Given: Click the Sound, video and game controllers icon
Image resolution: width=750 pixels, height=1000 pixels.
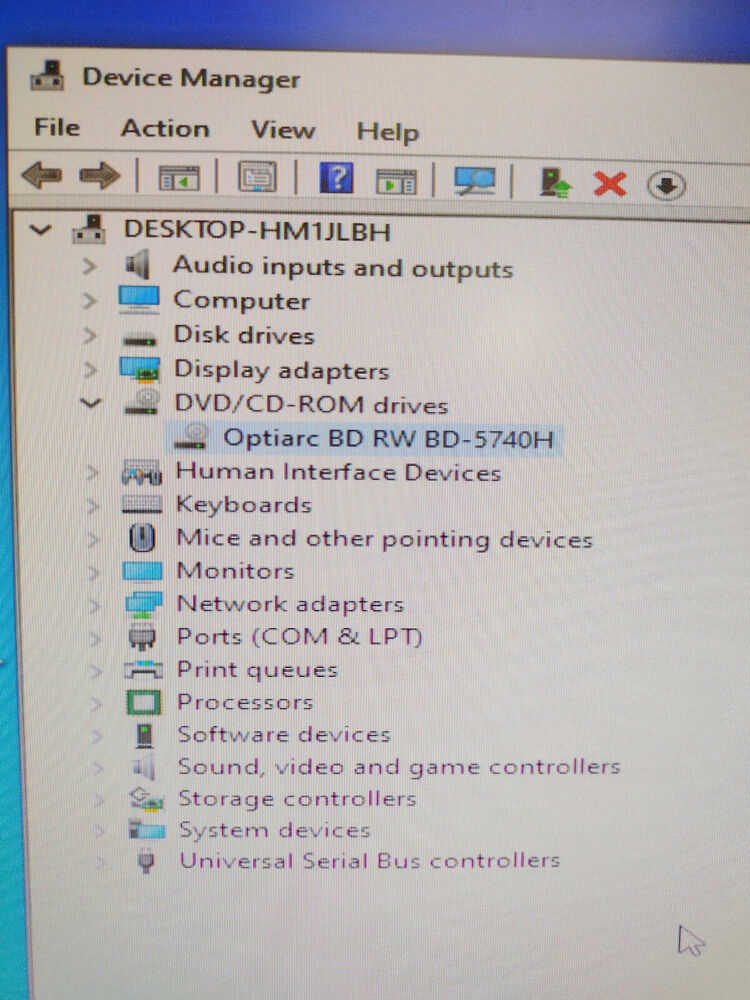Looking at the screenshot, I should tap(144, 767).
